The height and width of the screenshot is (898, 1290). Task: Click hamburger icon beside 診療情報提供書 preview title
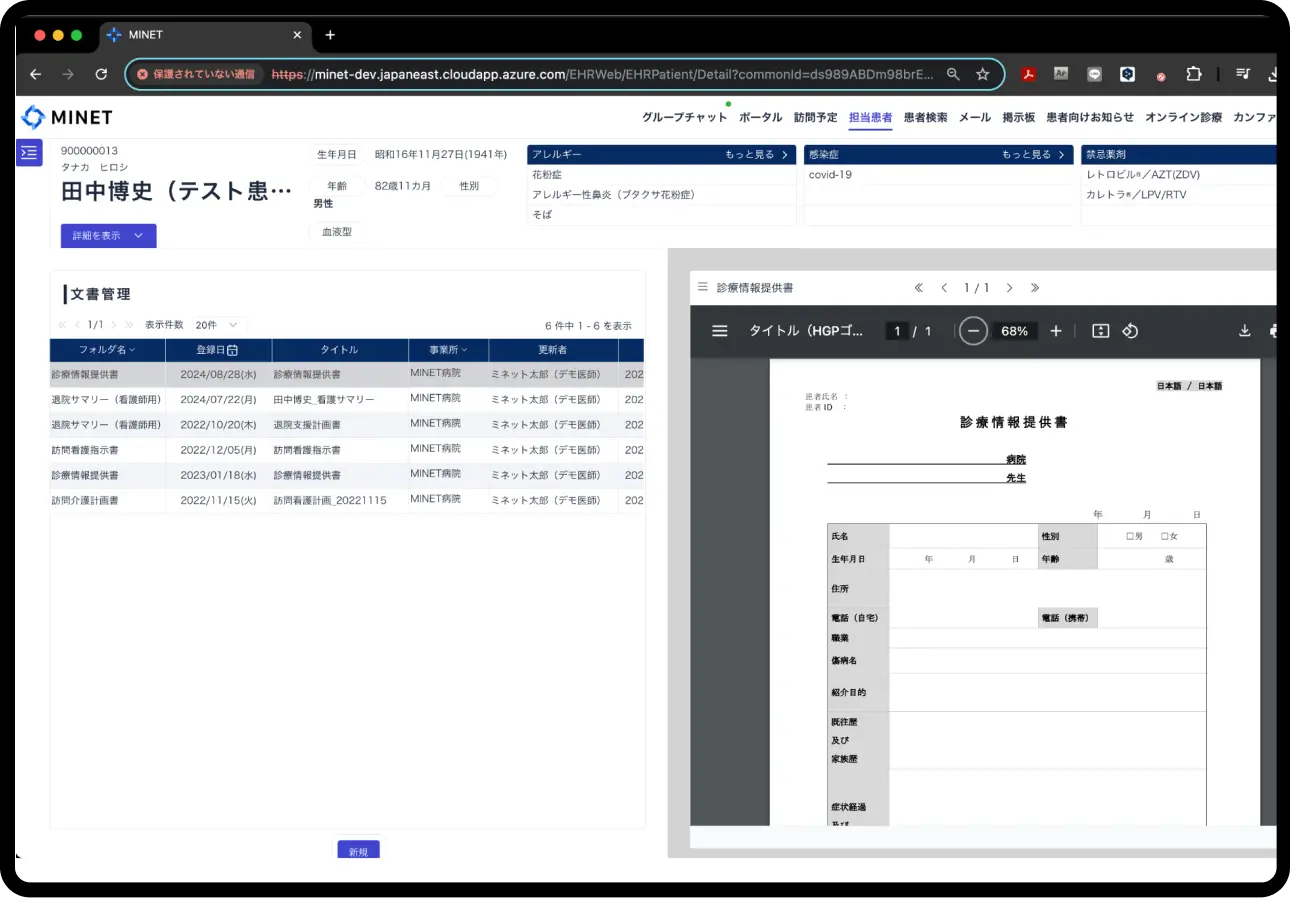pyautogui.click(x=703, y=287)
